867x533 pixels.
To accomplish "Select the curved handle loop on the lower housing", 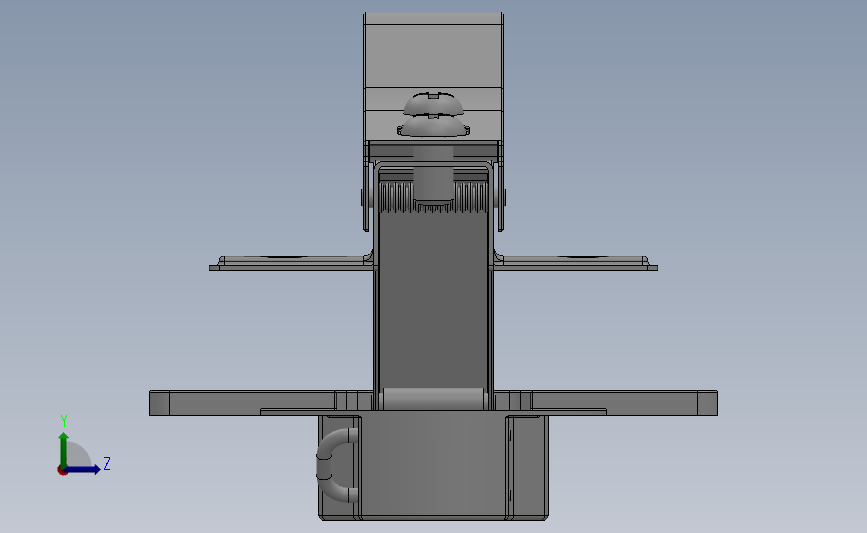I will [336, 465].
